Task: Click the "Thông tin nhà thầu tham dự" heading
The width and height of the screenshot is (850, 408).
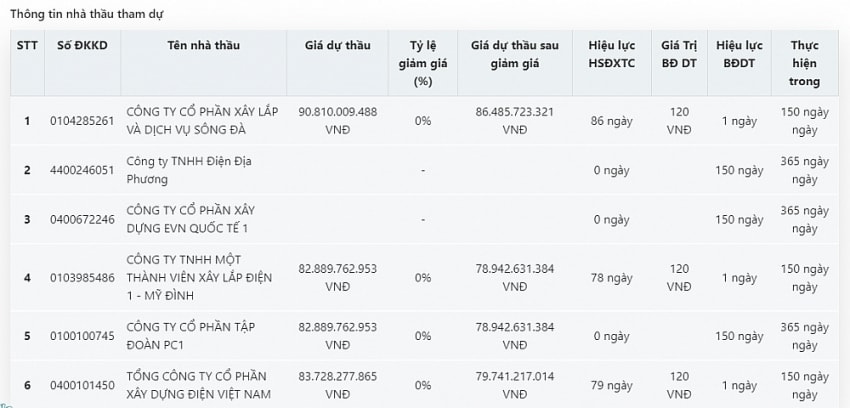Action: pos(87,15)
